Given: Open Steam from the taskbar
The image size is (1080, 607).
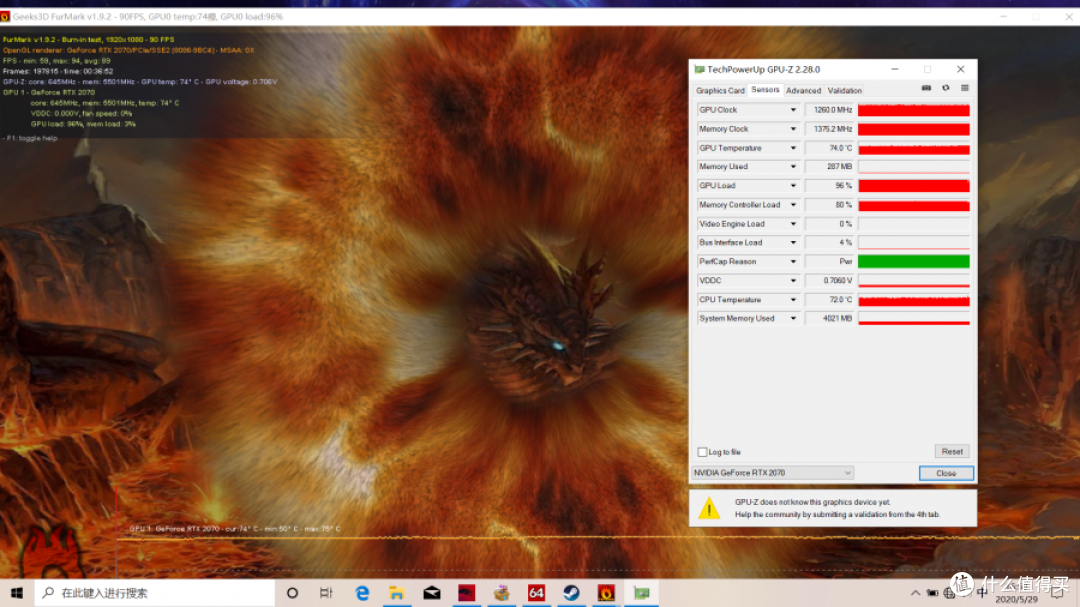Looking at the screenshot, I should click(571, 593).
